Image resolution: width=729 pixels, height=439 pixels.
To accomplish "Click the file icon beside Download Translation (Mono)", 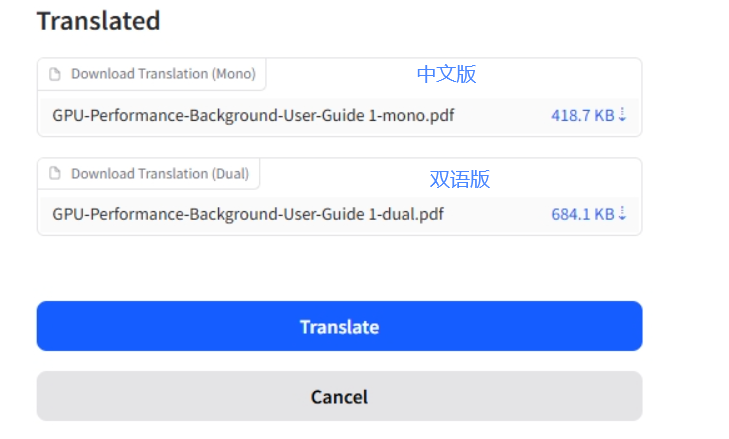I will (x=56, y=74).
